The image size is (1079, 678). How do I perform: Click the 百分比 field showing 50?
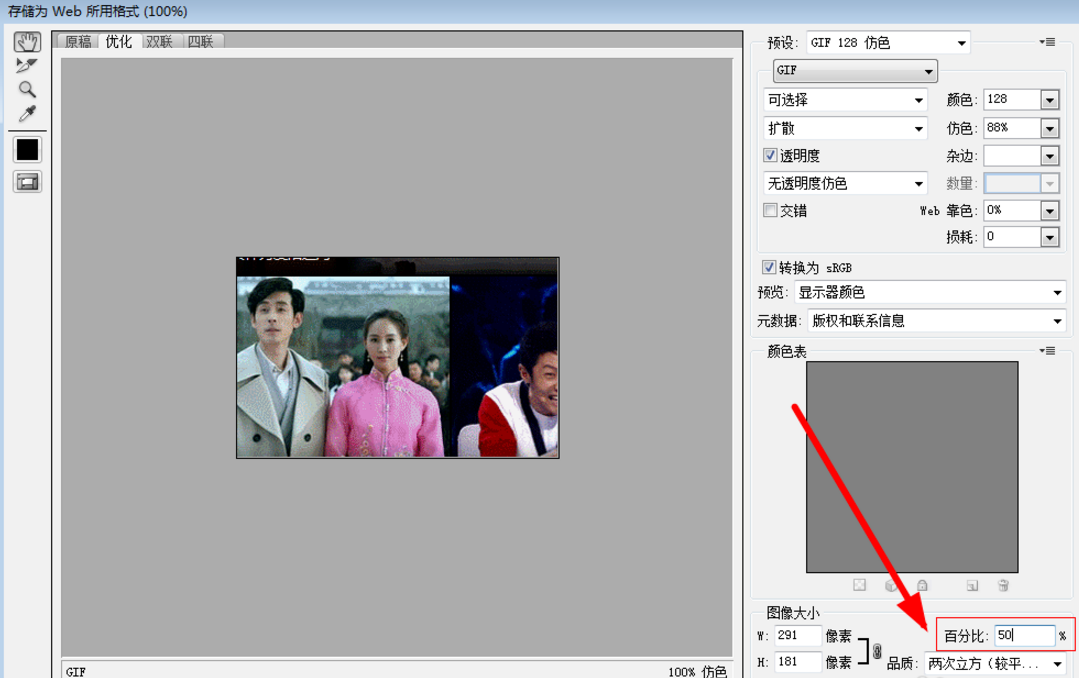coord(1025,635)
